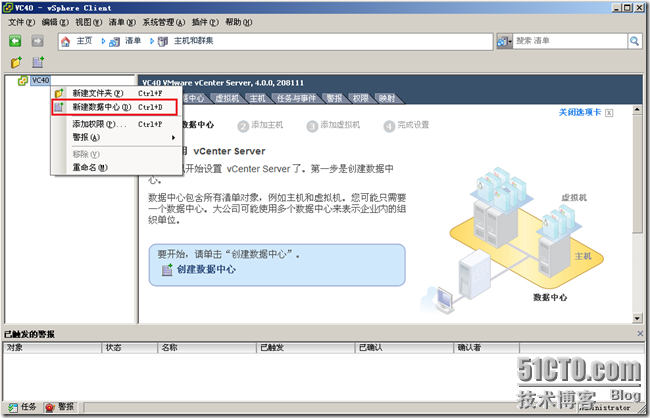Click the Home house icon in breadcrumb
Viewport: 650px width, 418px height.
65,41
